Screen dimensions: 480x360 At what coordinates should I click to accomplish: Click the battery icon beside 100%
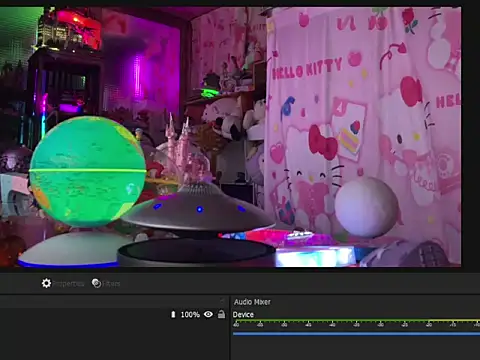[173, 314]
